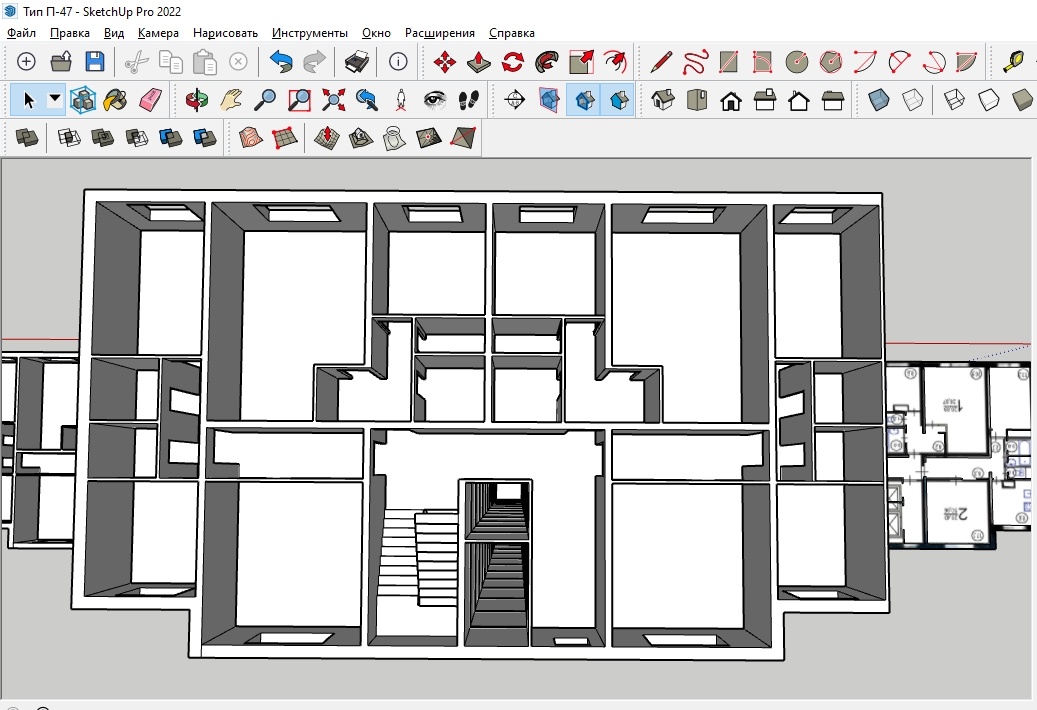
Task: Click Sandbox From Contours tool
Action: tap(251, 138)
